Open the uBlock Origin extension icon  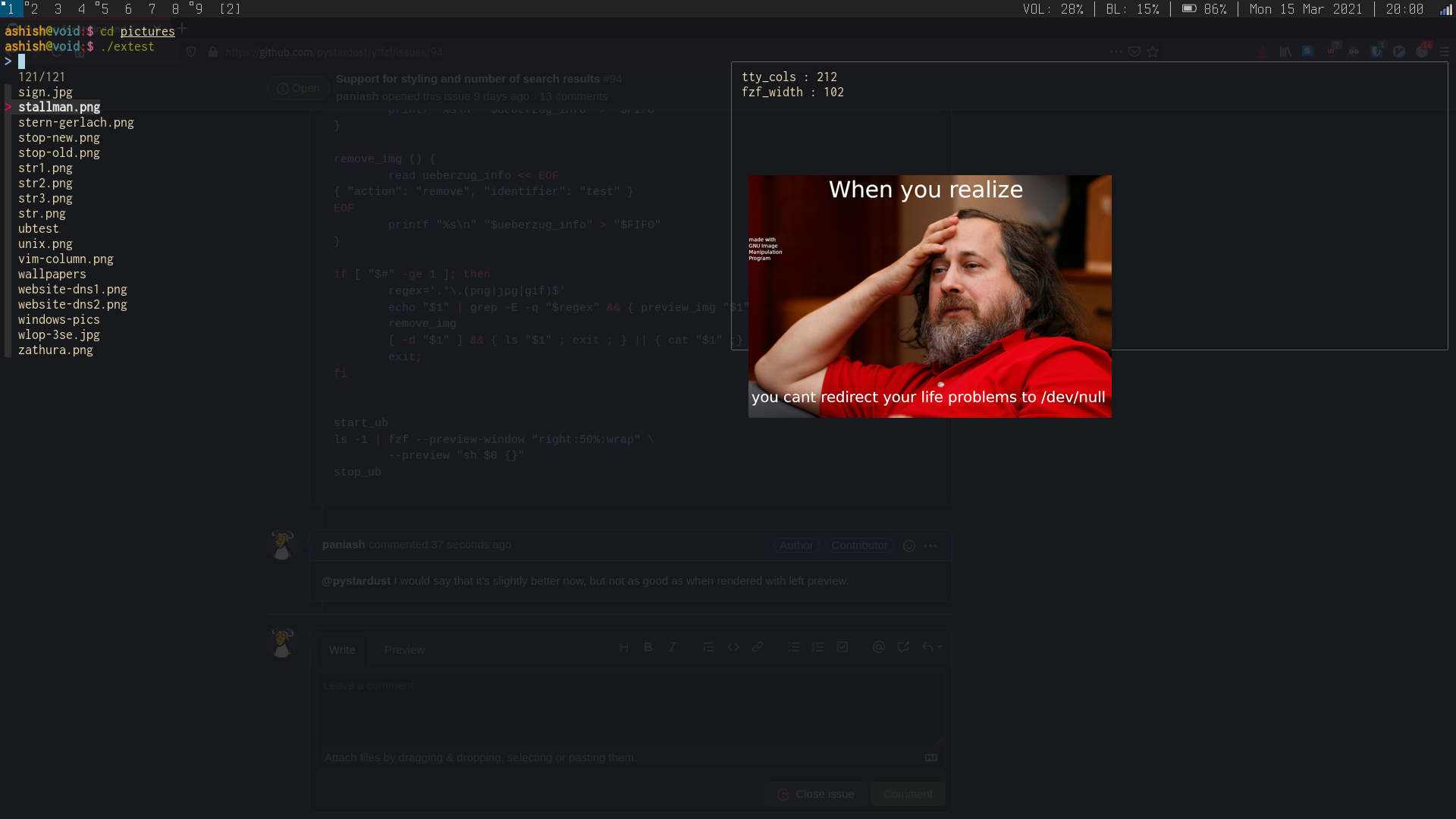1331,52
